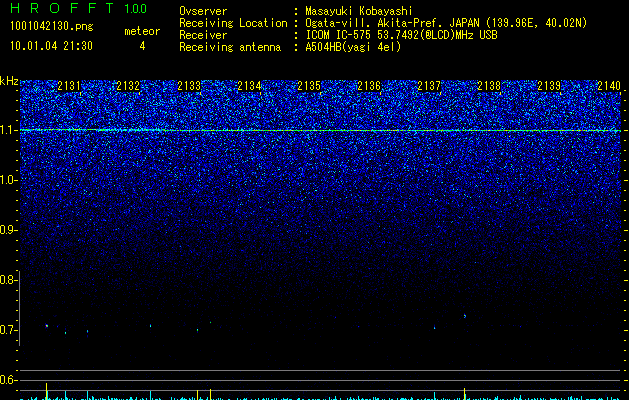Image resolution: width=629 pixels, height=400 pixels.
Task: Click the meteor label
Action: click(142, 31)
